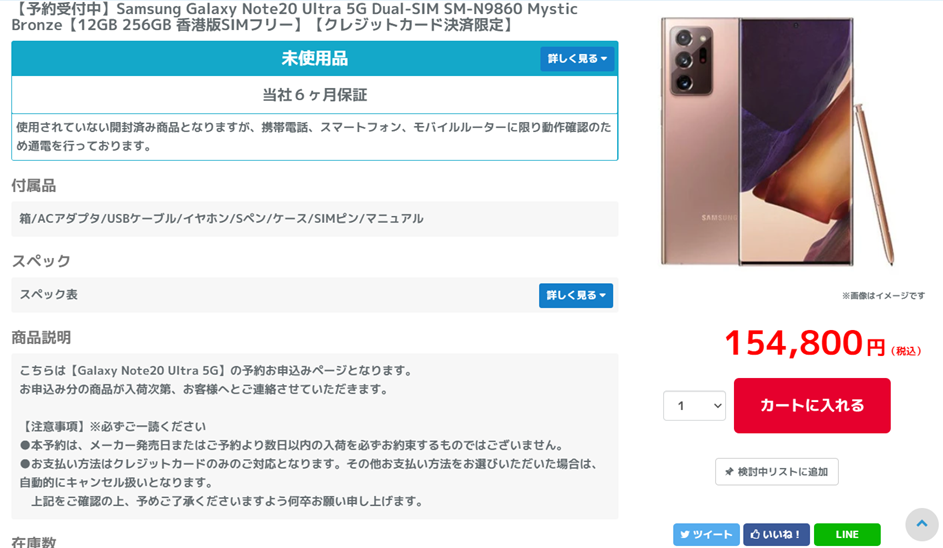Click the 未使用品 condition header bar
Screen dimensions: 943x548
(315, 59)
